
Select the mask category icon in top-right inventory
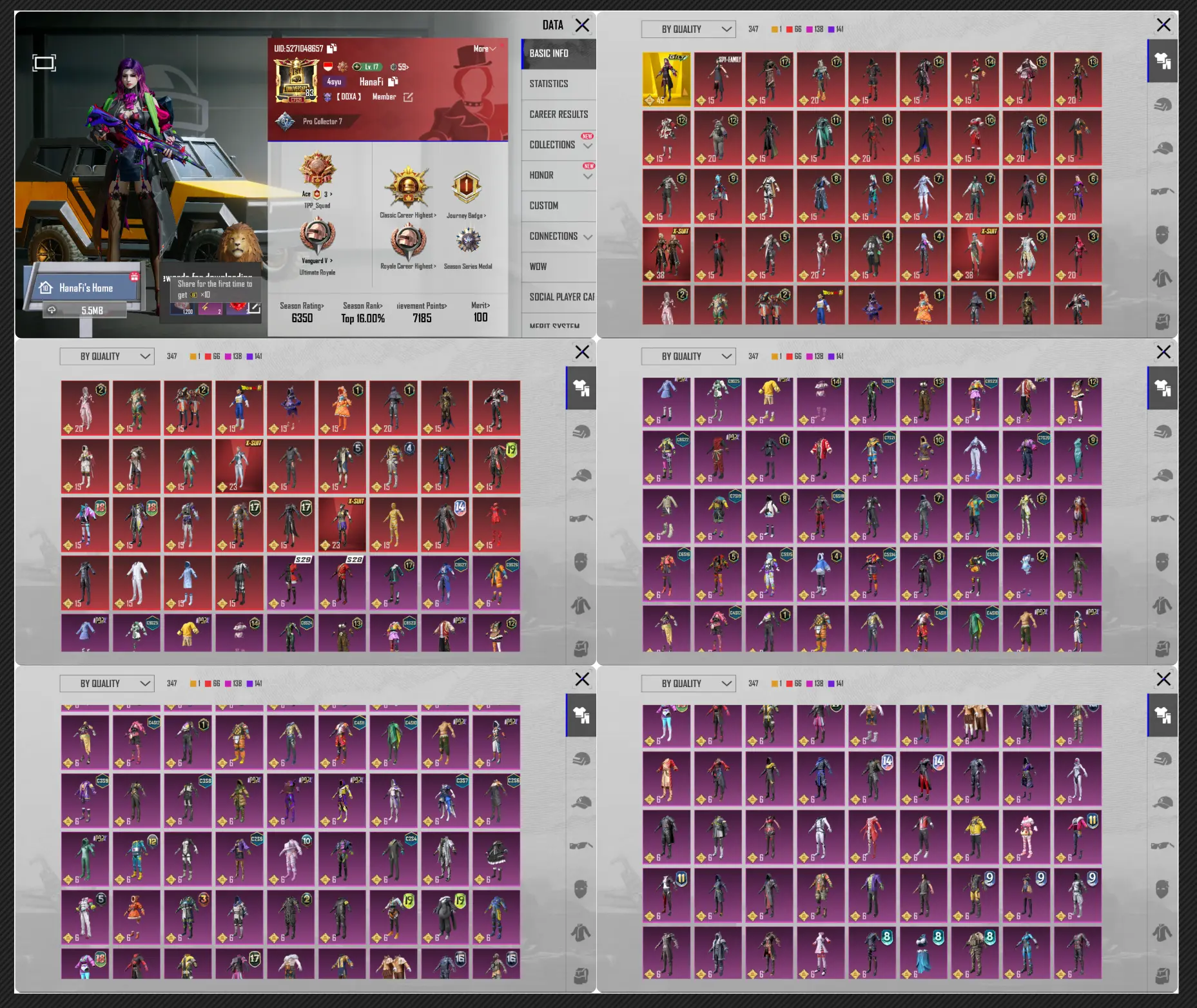[1162, 235]
